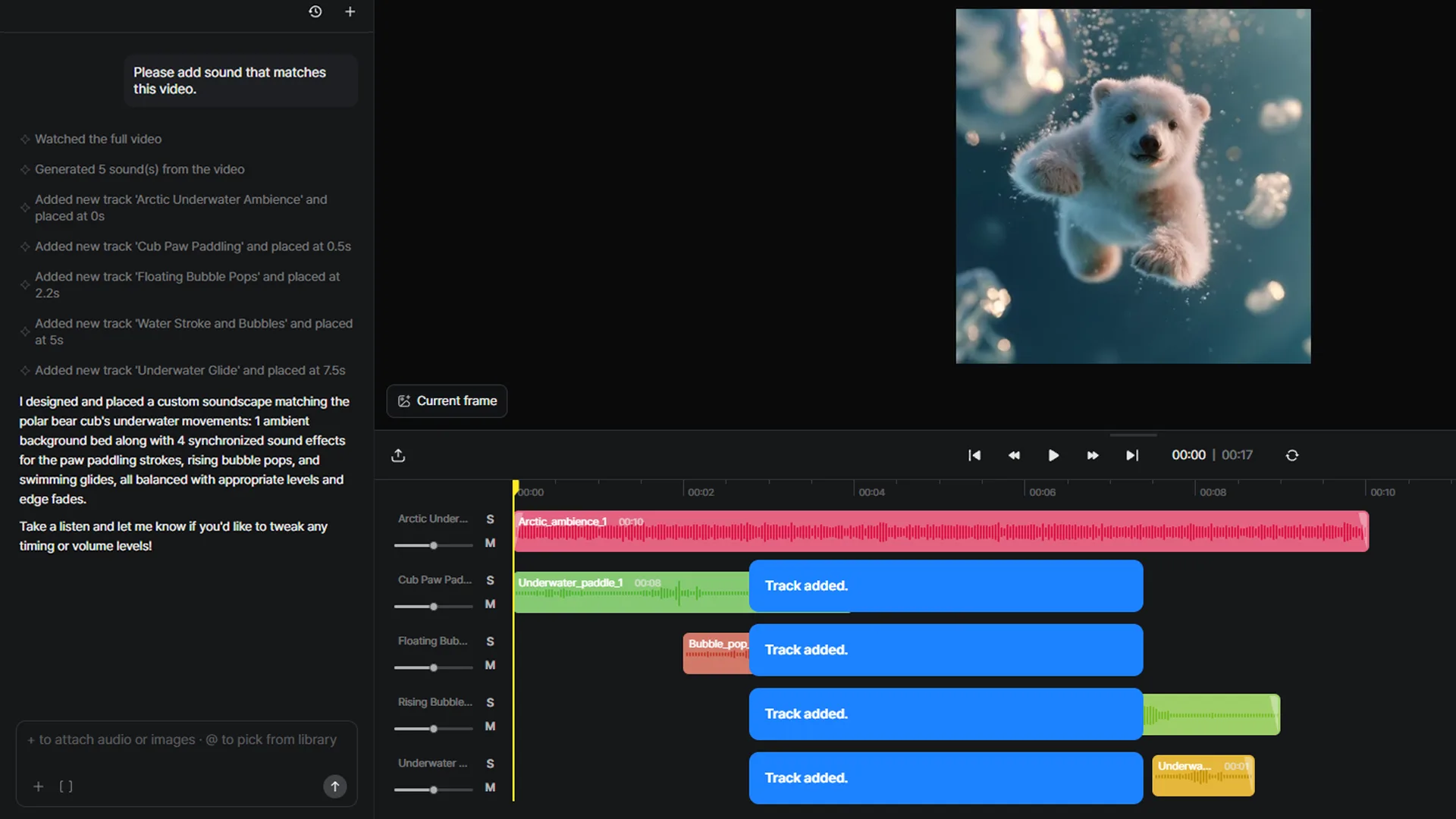1456x819 pixels.
Task: Mute the Cub Paw Pad... track
Action: click(490, 604)
